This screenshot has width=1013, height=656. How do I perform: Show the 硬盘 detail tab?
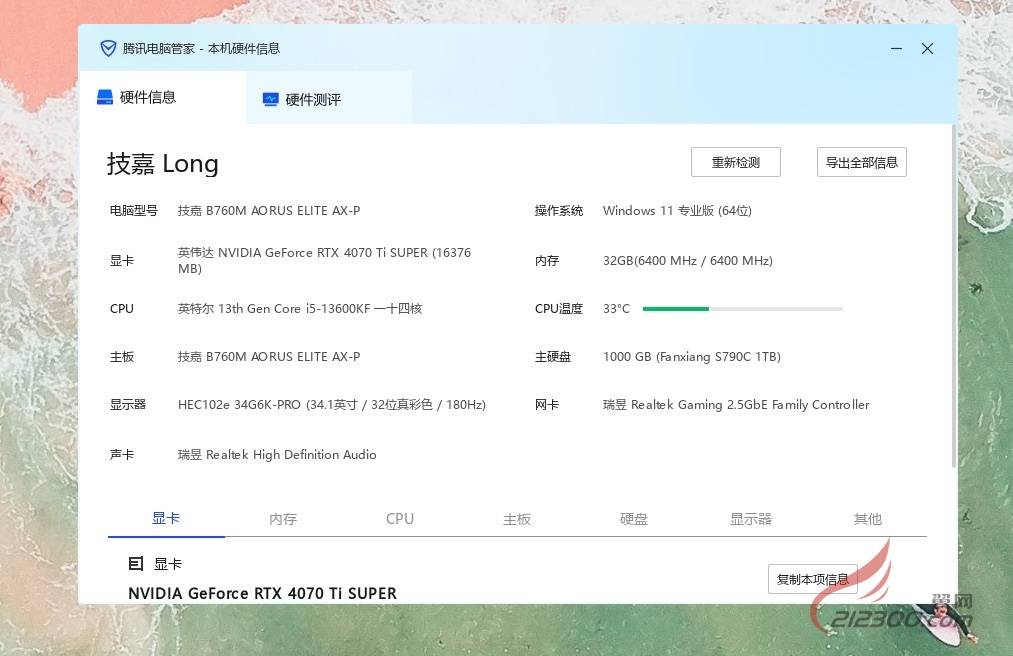point(634,519)
